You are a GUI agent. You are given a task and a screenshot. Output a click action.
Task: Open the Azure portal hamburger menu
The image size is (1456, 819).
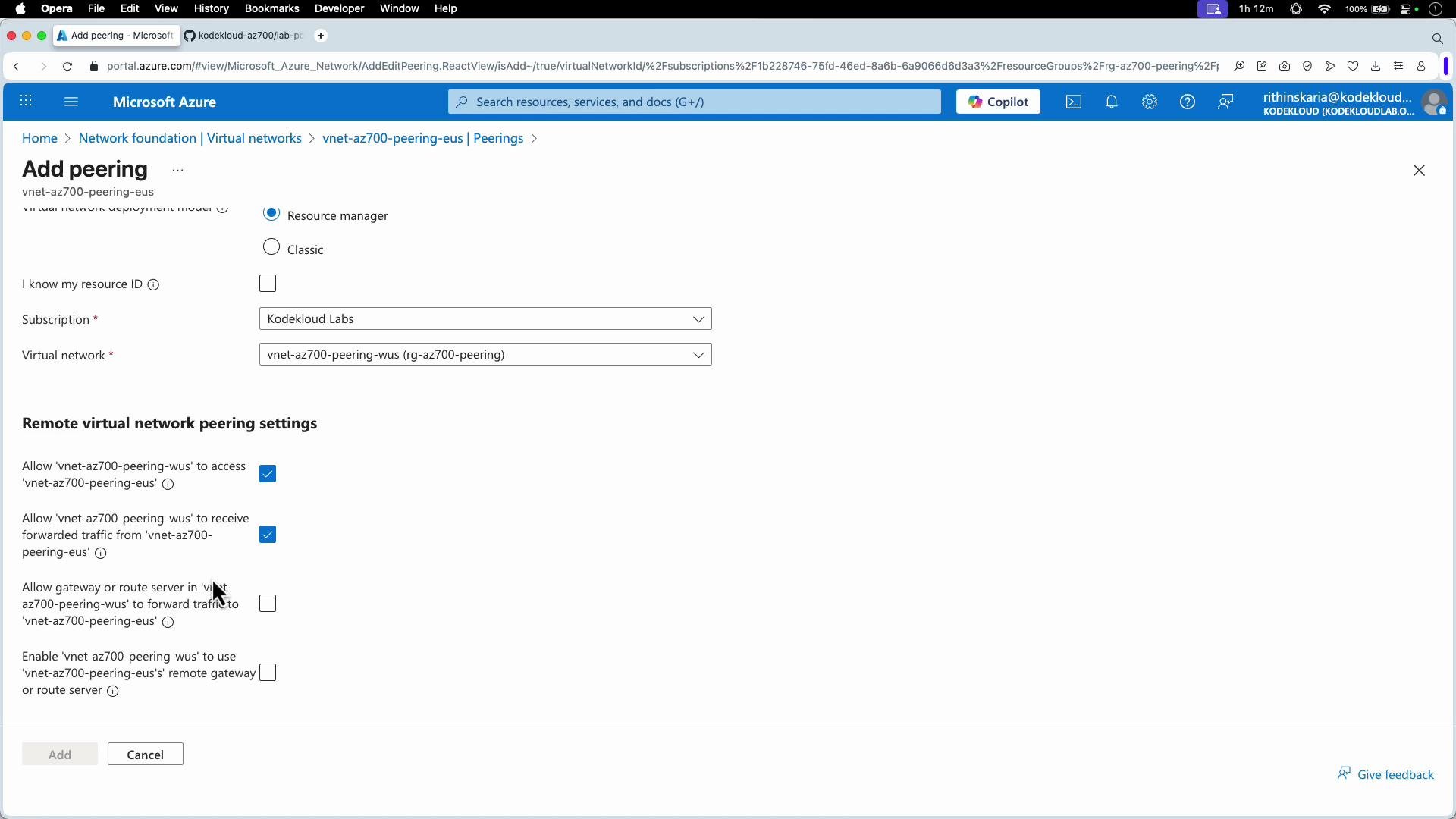coord(71,102)
